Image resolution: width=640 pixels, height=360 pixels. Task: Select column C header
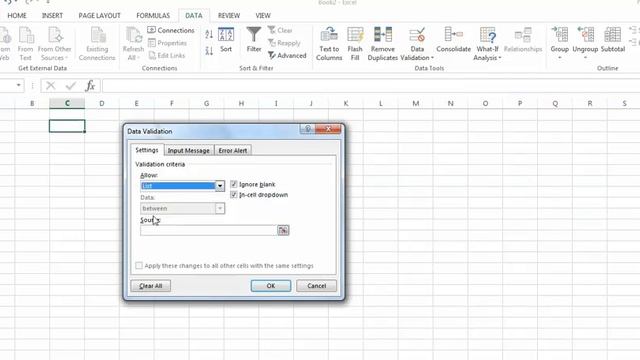click(67, 104)
